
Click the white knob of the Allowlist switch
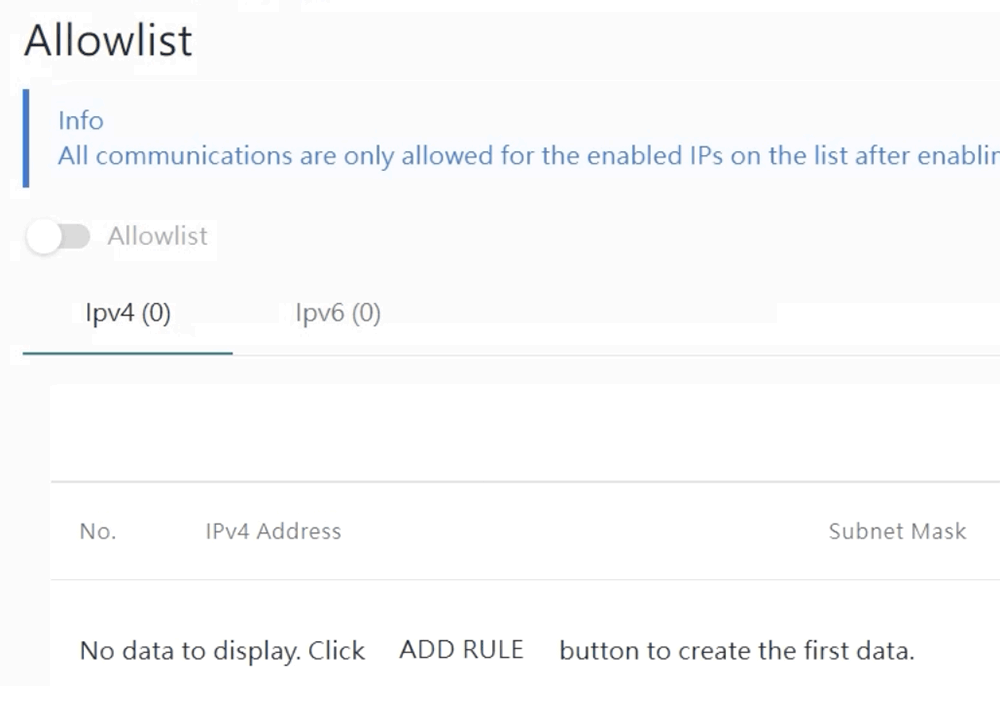click(x=44, y=237)
